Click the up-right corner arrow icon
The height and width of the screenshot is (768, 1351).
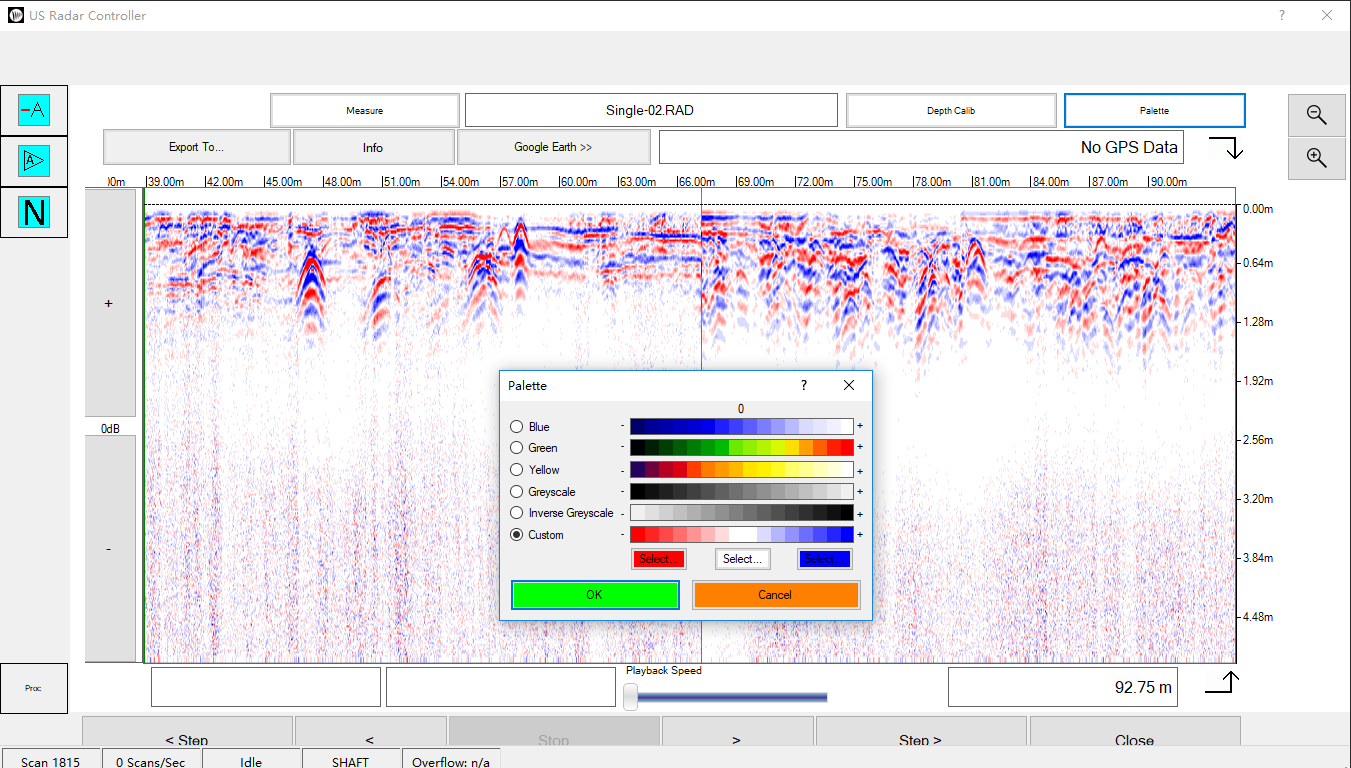point(1222,682)
